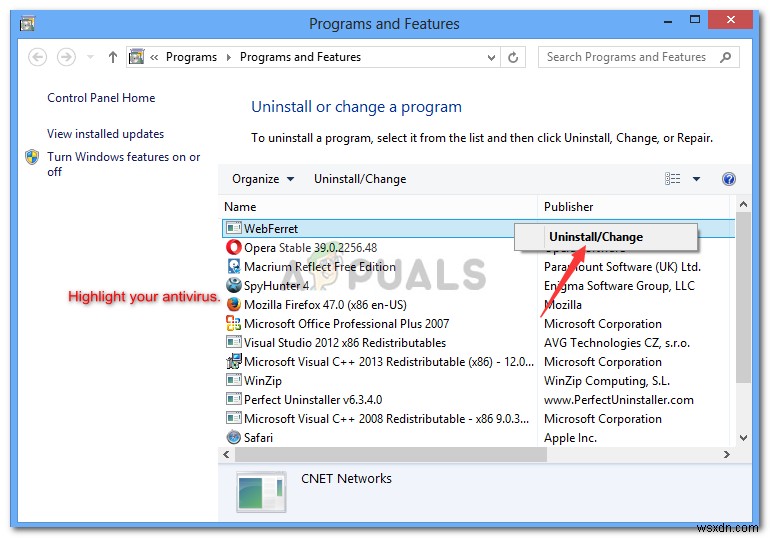The image size is (770, 538).
Task: Click the change view icon
Action: [x=673, y=179]
